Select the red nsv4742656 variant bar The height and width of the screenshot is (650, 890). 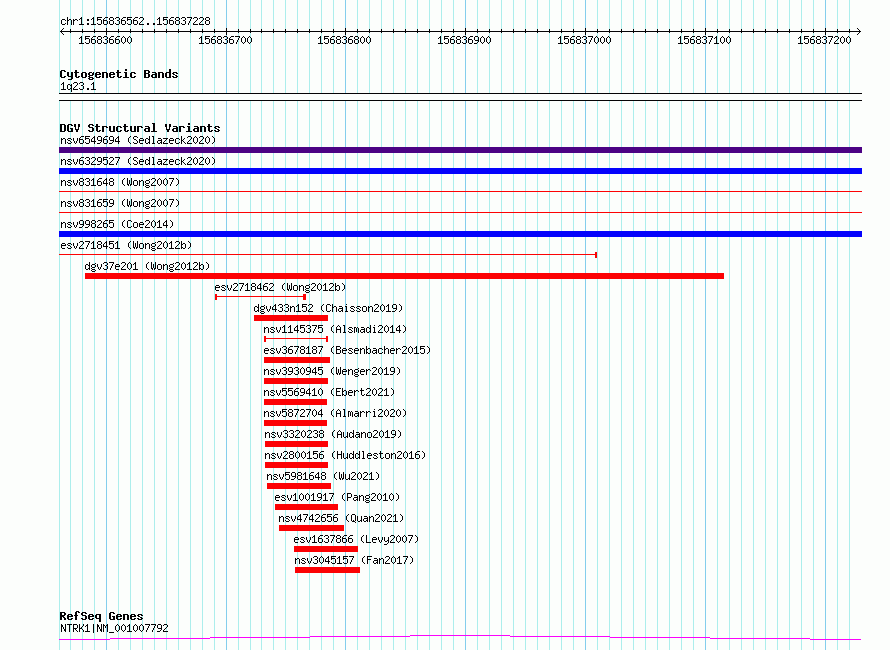coord(312,528)
